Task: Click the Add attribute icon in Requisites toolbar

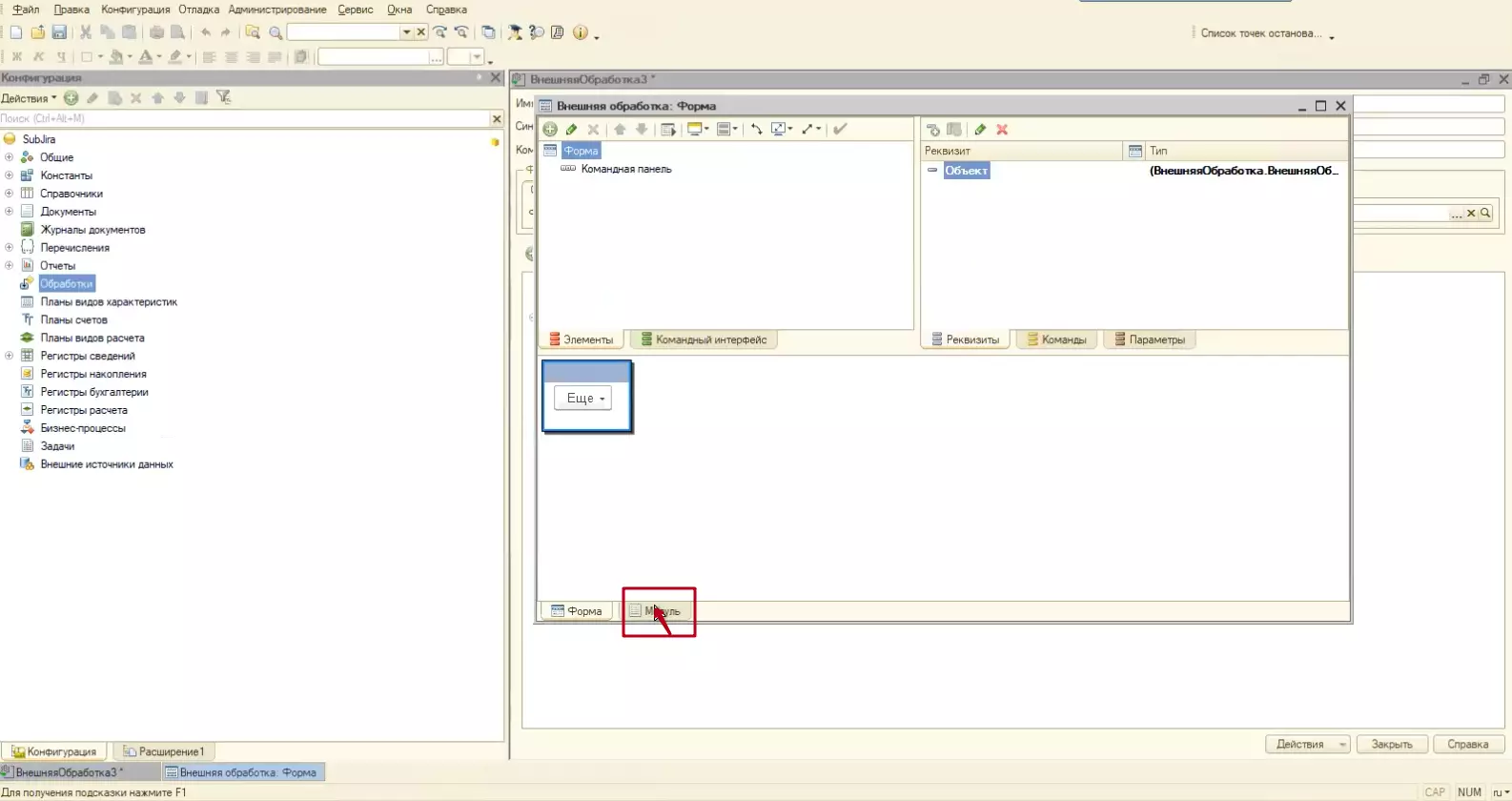Action: click(933, 130)
